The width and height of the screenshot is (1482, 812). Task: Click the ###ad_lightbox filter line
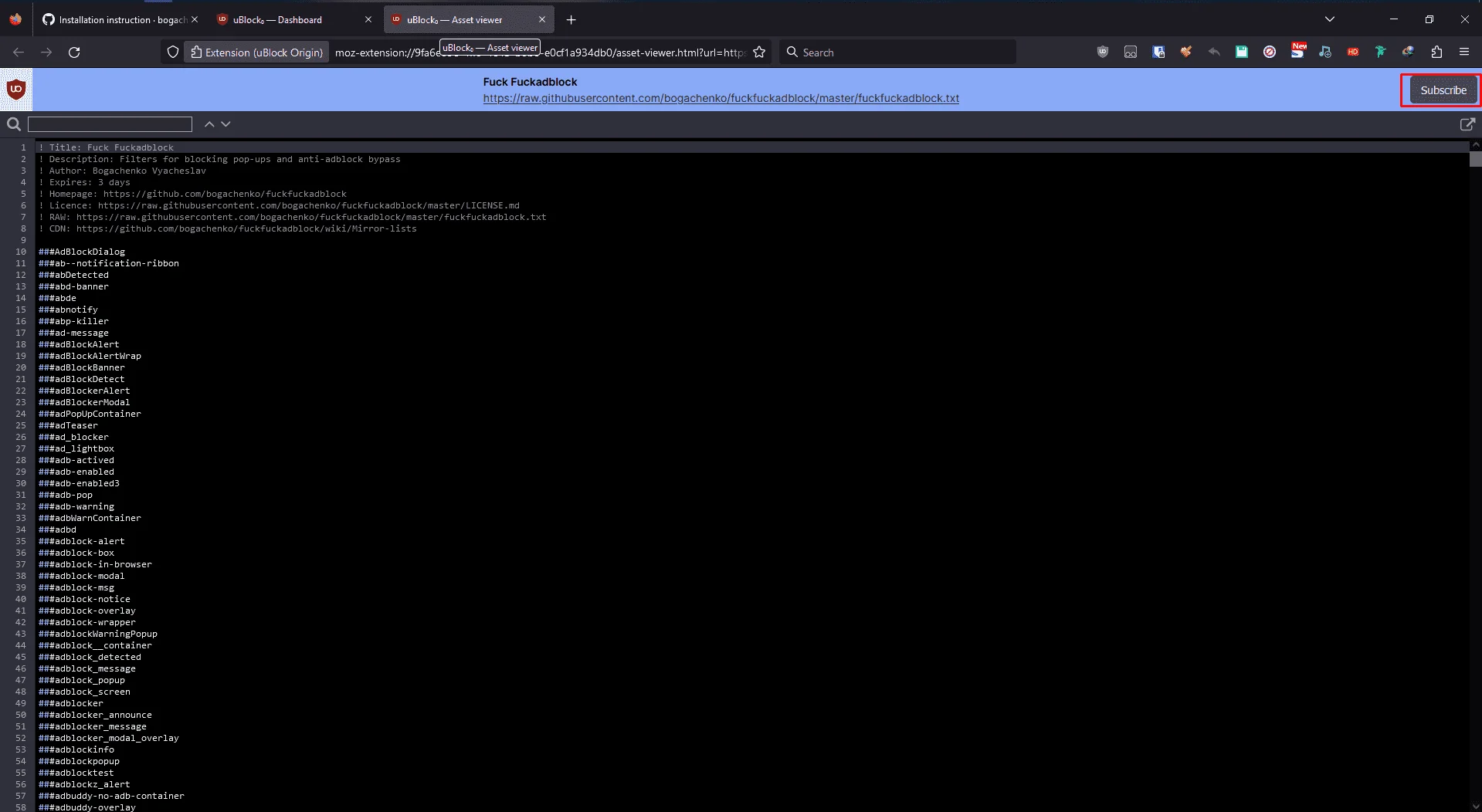click(x=76, y=448)
